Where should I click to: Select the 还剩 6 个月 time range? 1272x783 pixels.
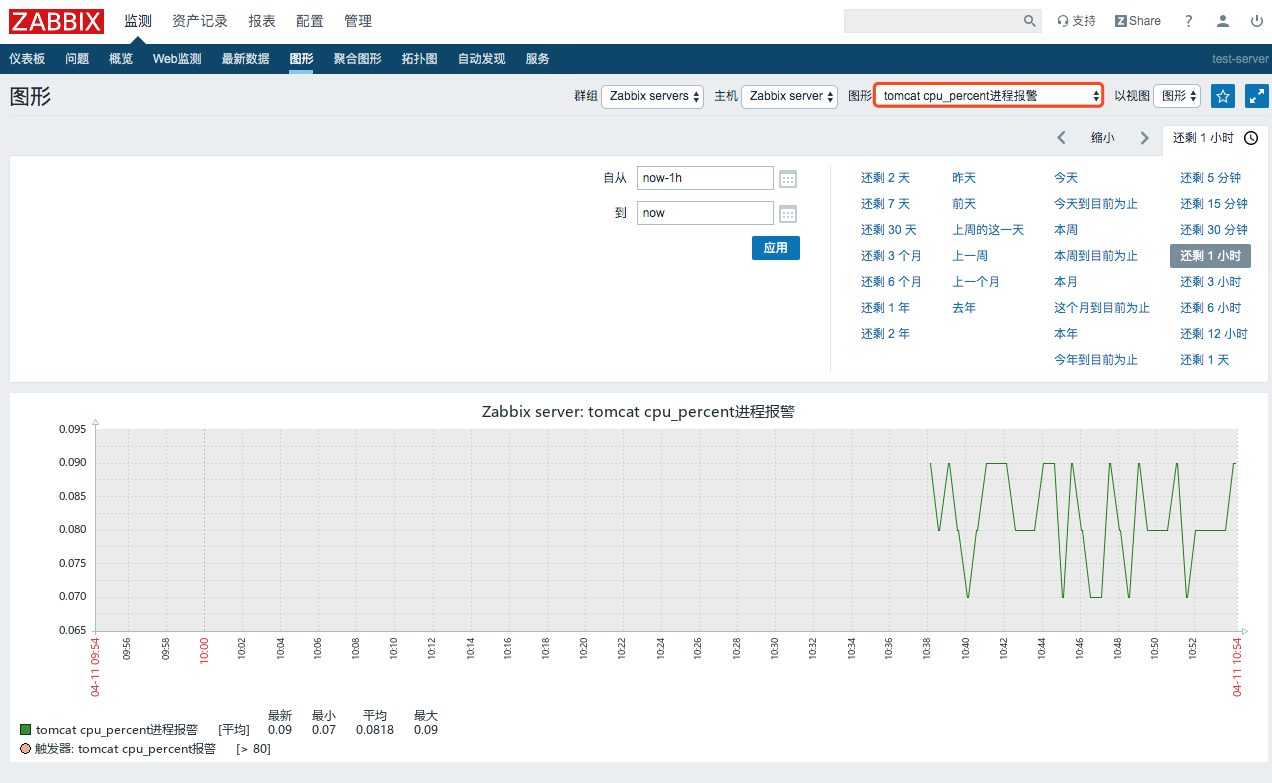pyautogui.click(x=891, y=282)
